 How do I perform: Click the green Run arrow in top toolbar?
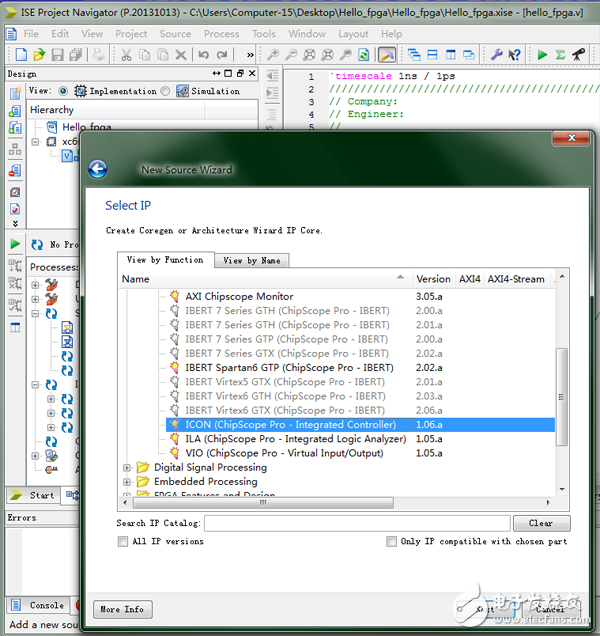point(543,54)
